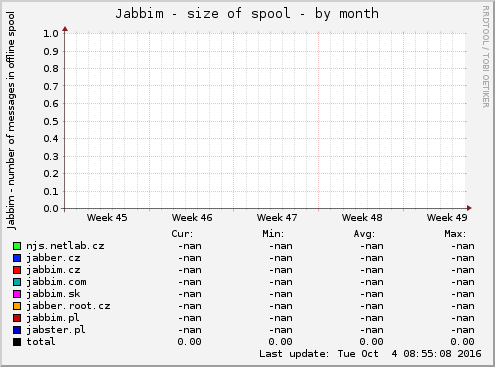Image resolution: width=495 pixels, height=367 pixels.
Task: Click the total row Cur value 0.00
Action: [x=189, y=342]
